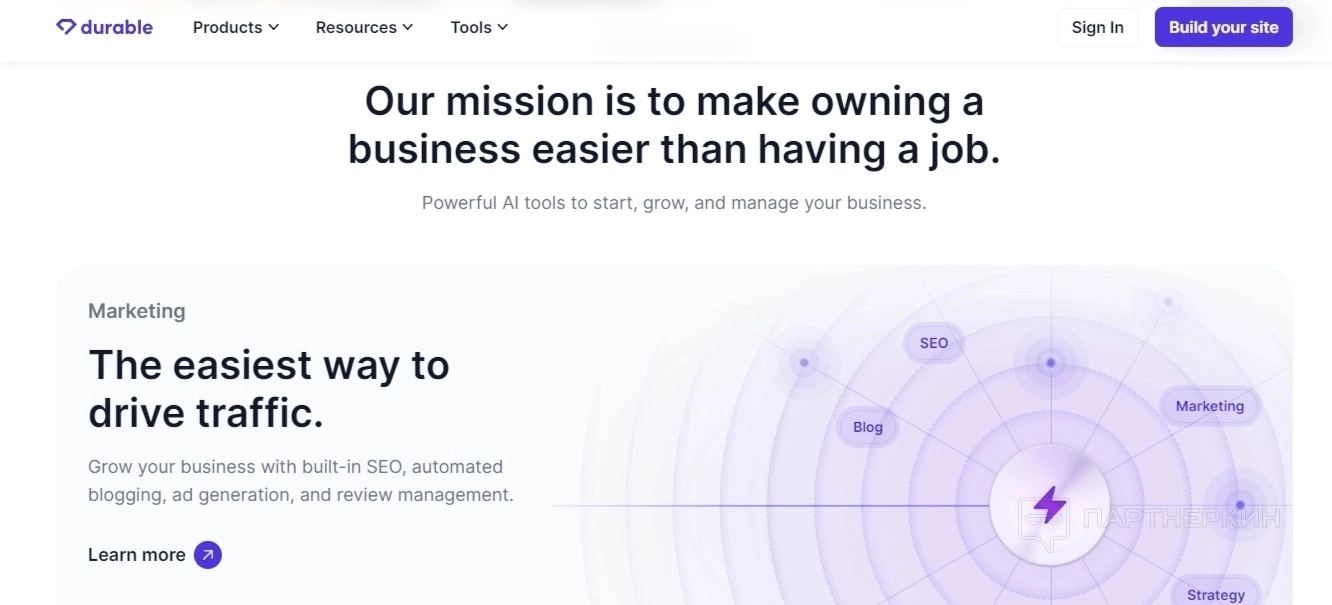Screen dimensions: 1332x605
Task: Expand the Products chevron arrow
Action: [x=274, y=28]
